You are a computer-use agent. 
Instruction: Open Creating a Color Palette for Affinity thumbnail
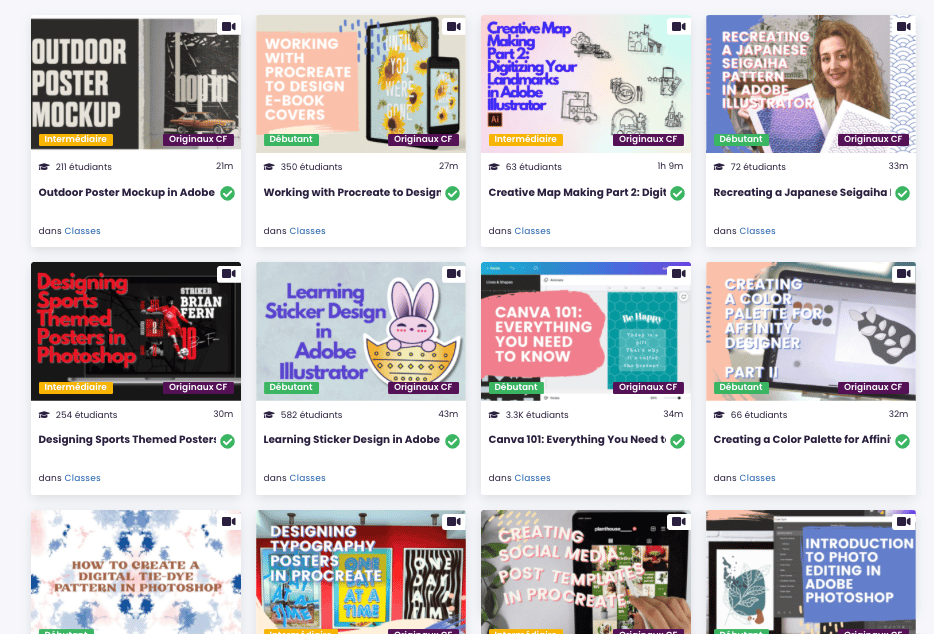pyautogui.click(x=811, y=331)
